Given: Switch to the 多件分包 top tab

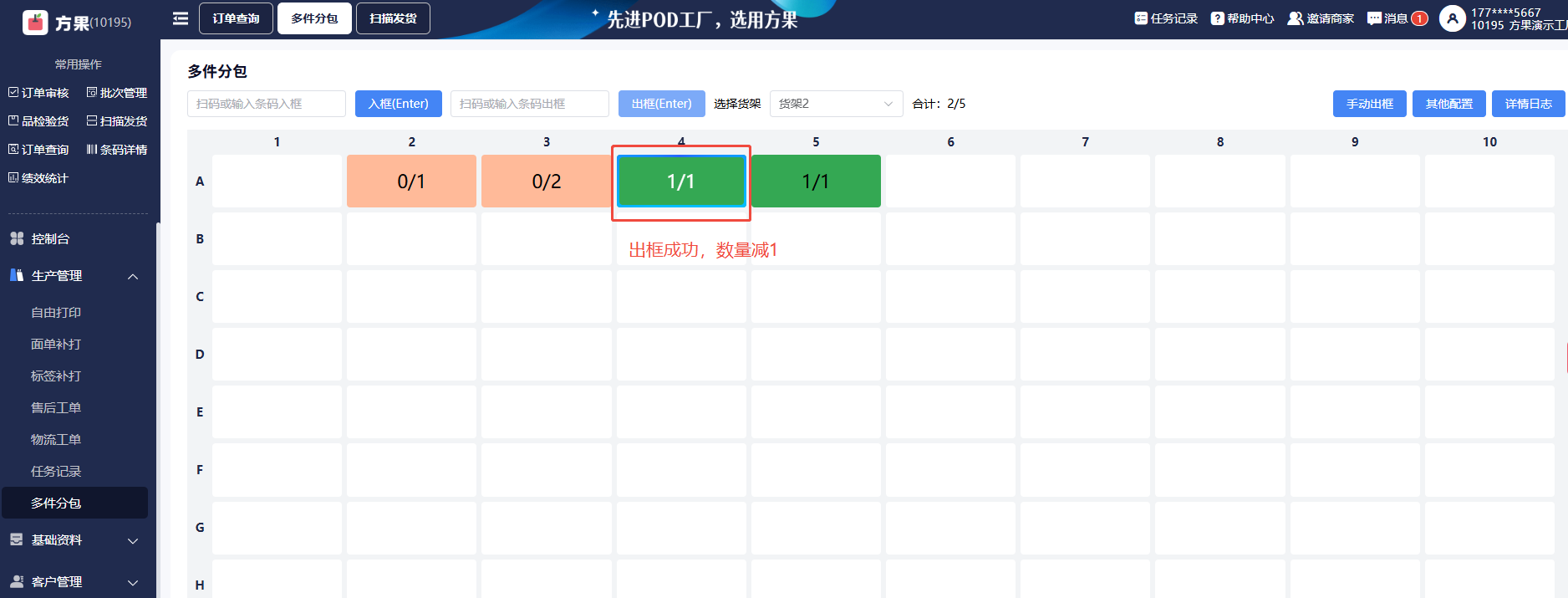Looking at the screenshot, I should pyautogui.click(x=314, y=18).
